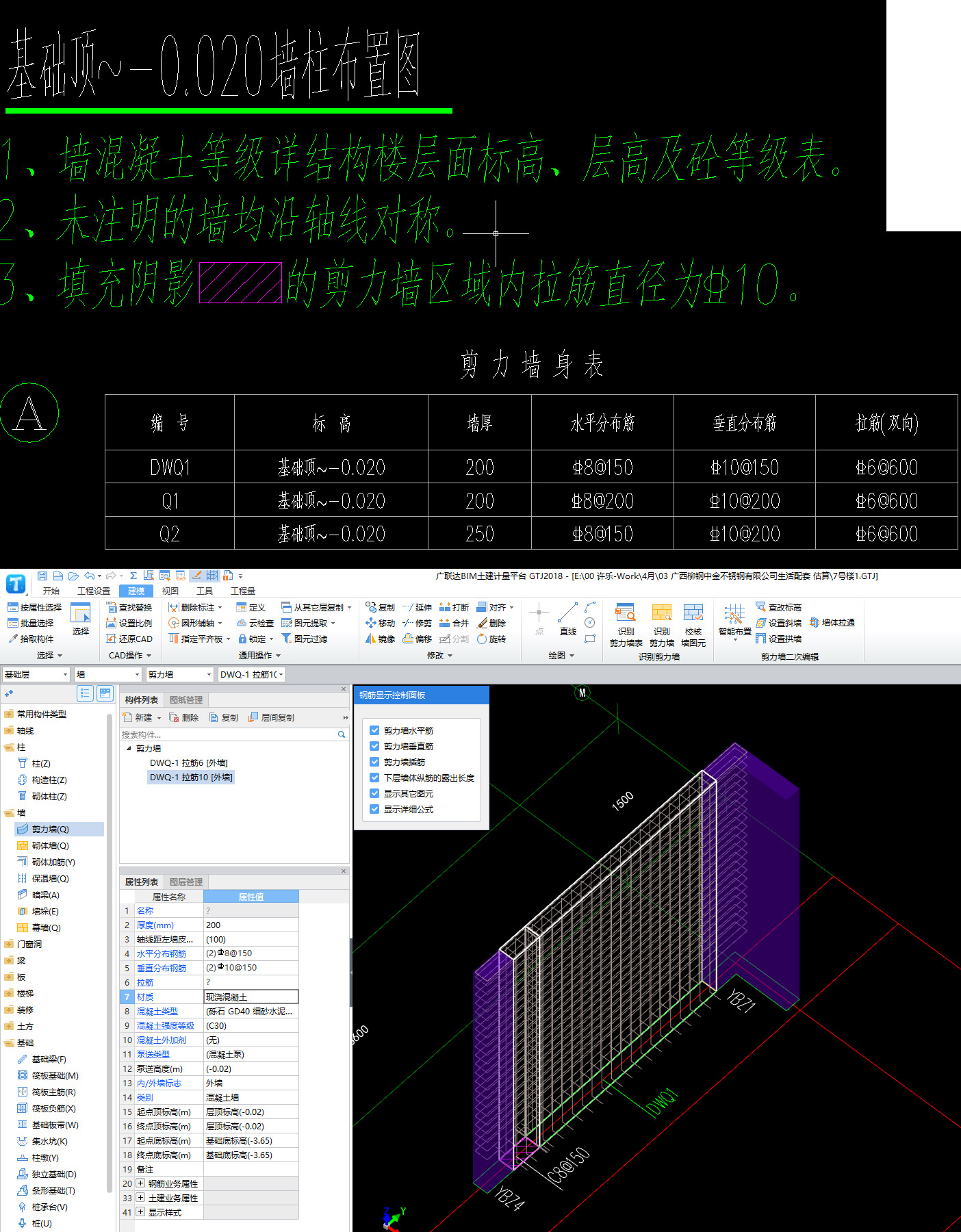Click the 旋转 rotate tool

[491, 639]
